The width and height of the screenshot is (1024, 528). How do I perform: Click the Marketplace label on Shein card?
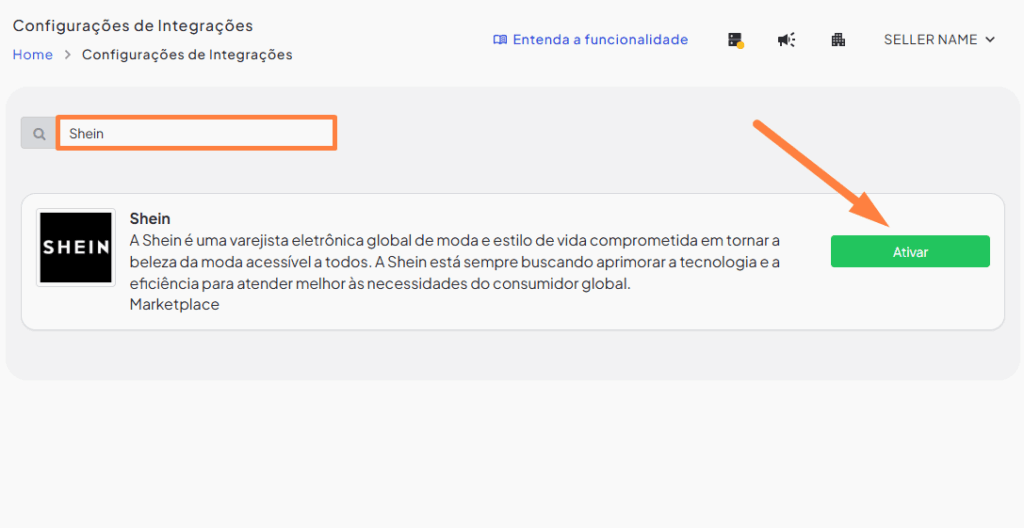[174, 305]
